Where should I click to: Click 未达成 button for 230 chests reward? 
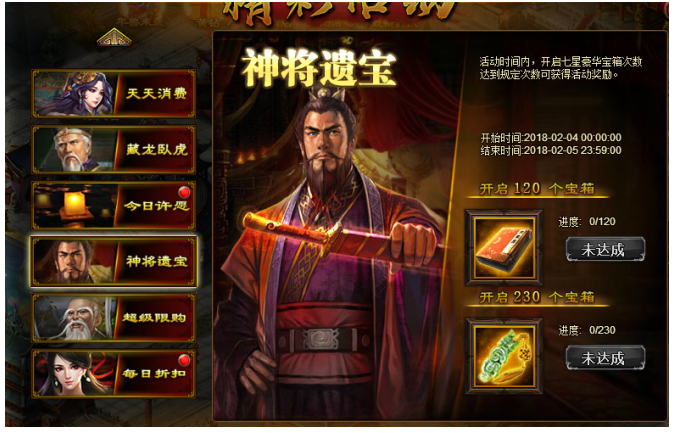(x=605, y=358)
